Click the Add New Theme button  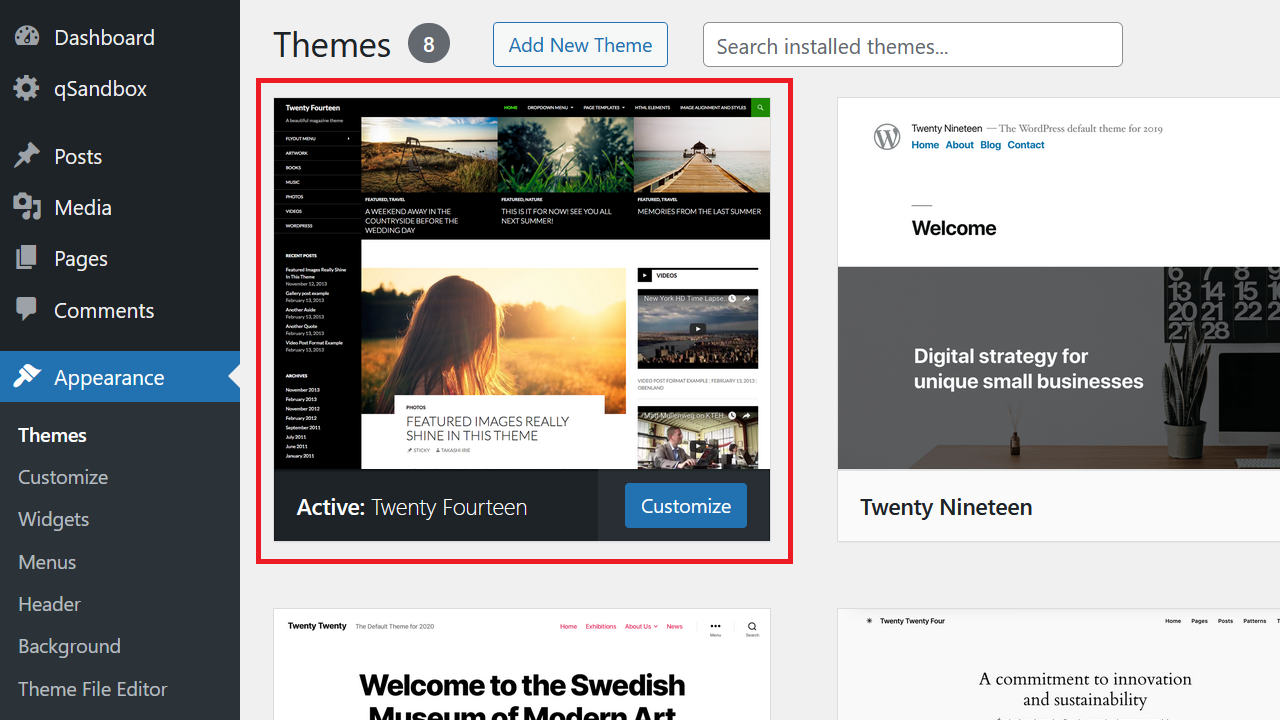coord(580,45)
